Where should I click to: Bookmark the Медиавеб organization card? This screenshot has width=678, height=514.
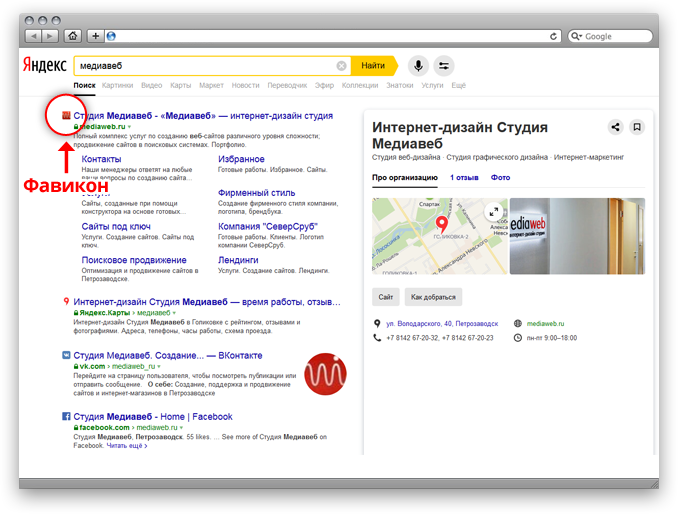[x=637, y=127]
